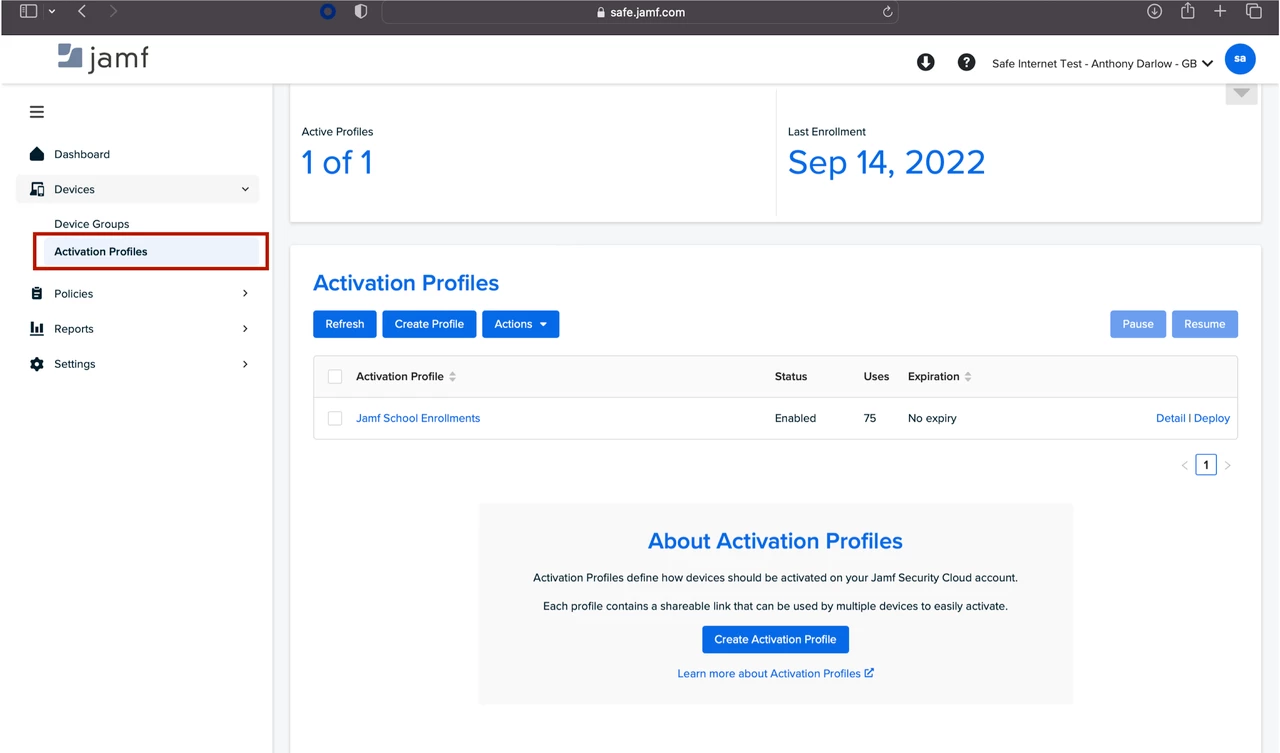This screenshot has height=753, width=1280.
Task: Click the Settings gear icon
Action: 37,364
